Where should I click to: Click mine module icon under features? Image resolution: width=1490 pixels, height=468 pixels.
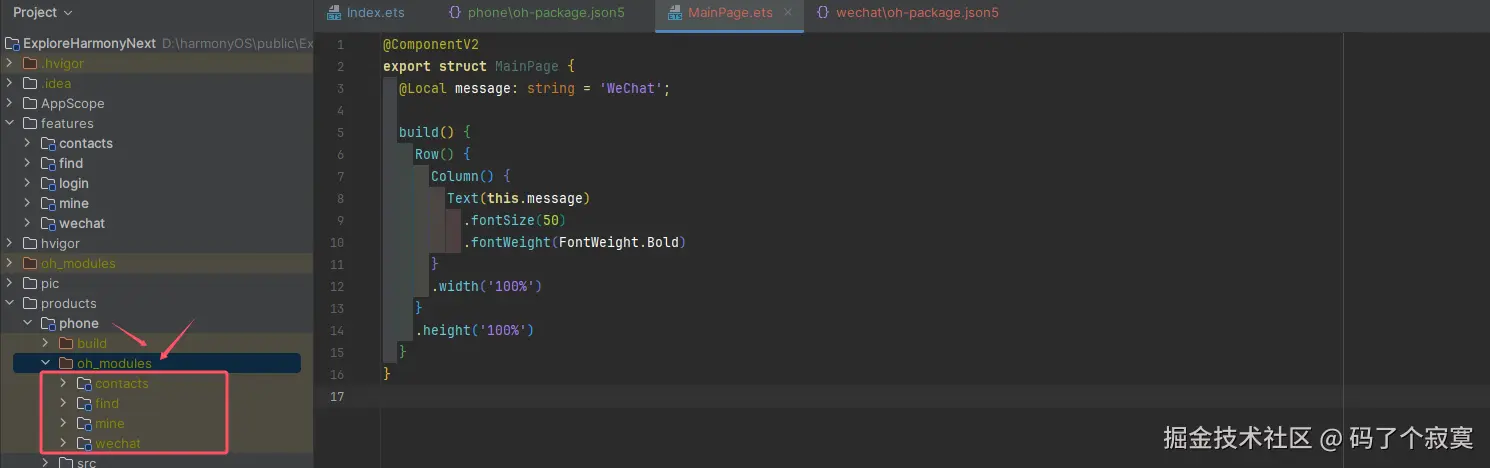click(48, 204)
